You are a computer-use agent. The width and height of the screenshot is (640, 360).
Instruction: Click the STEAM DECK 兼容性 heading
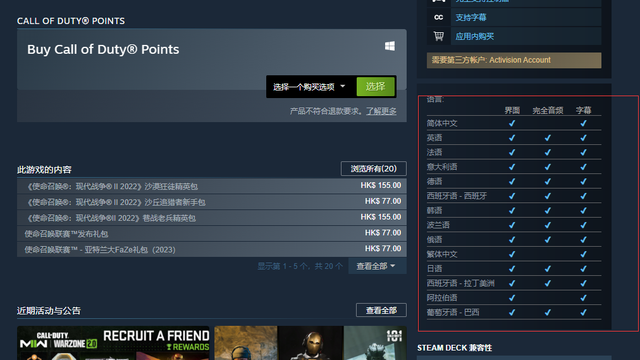point(455,348)
